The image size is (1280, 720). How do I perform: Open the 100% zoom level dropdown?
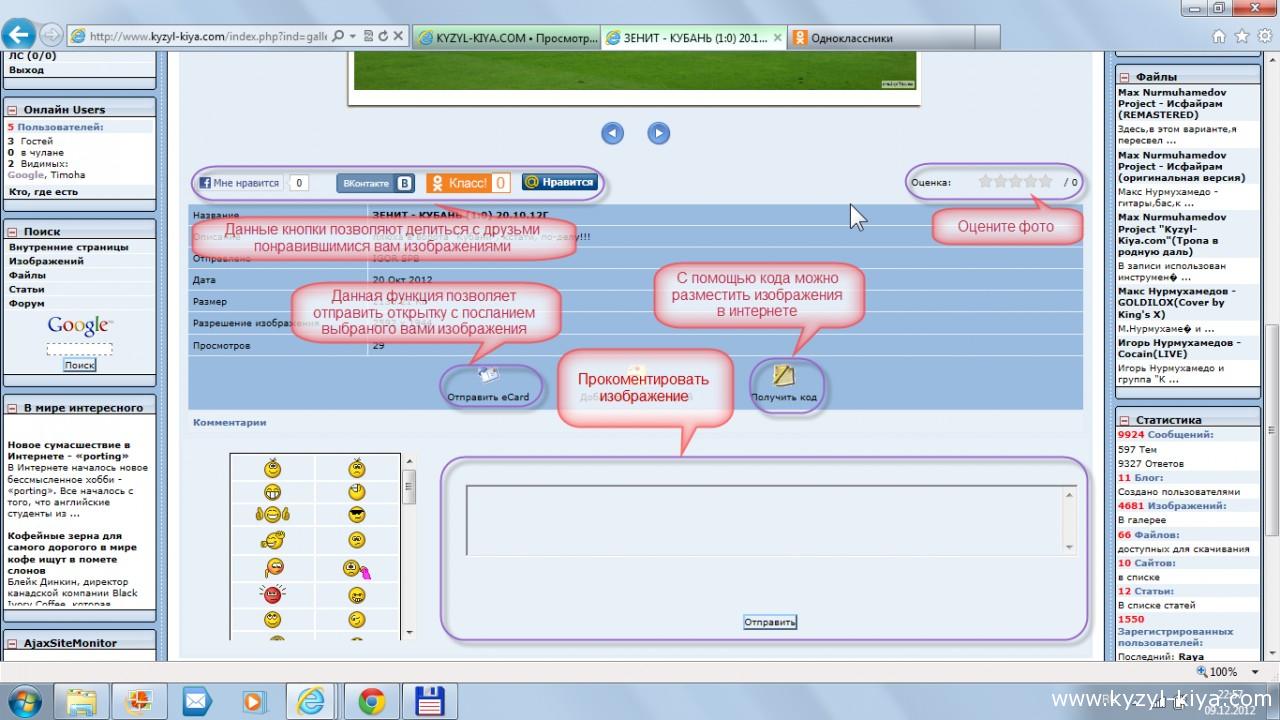click(x=1257, y=672)
